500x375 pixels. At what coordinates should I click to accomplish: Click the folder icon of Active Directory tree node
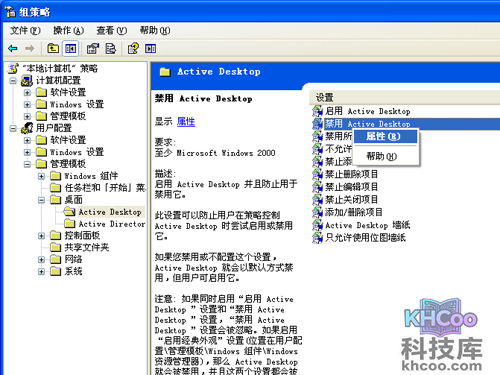click(70, 223)
